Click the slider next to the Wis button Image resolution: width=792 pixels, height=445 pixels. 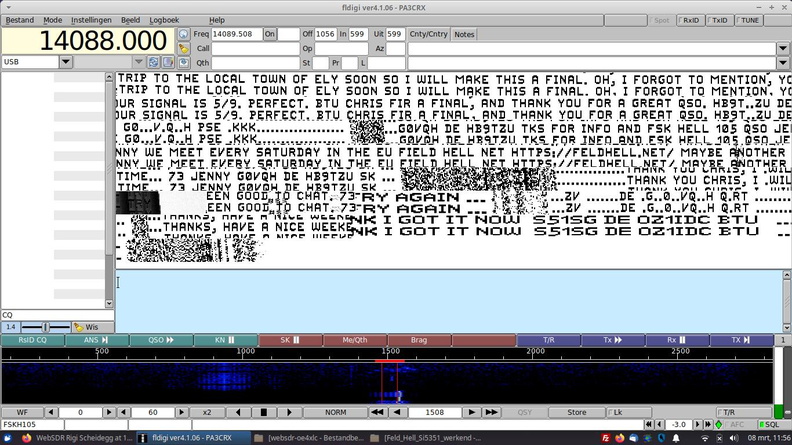[45, 327]
